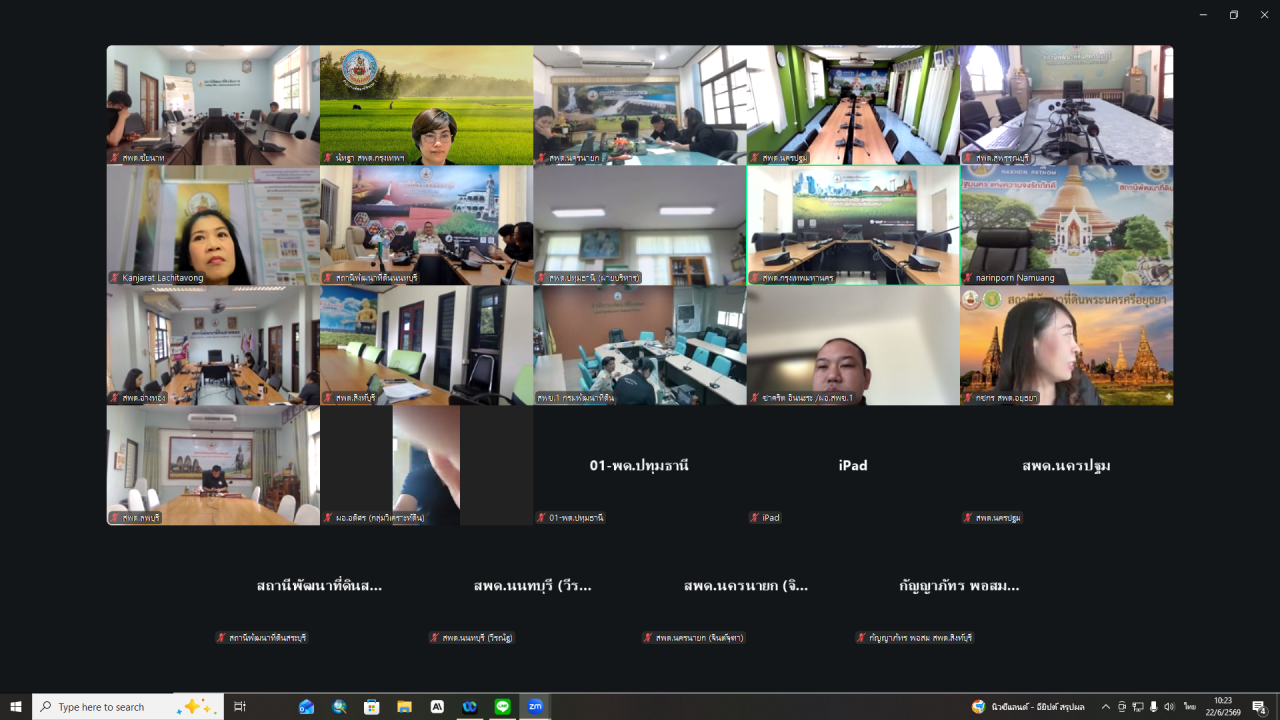Select the narinporn Namuang video tile
The height and width of the screenshot is (720, 1280).
pyautogui.click(x=1067, y=225)
